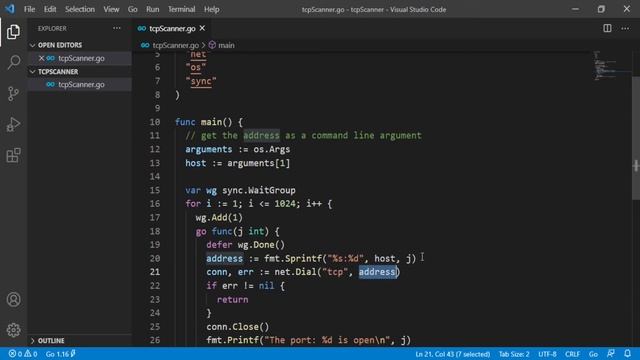Image resolution: width=640 pixels, height=360 pixels.
Task: Select the tcpScanner.go editor tab
Action: pos(172,28)
